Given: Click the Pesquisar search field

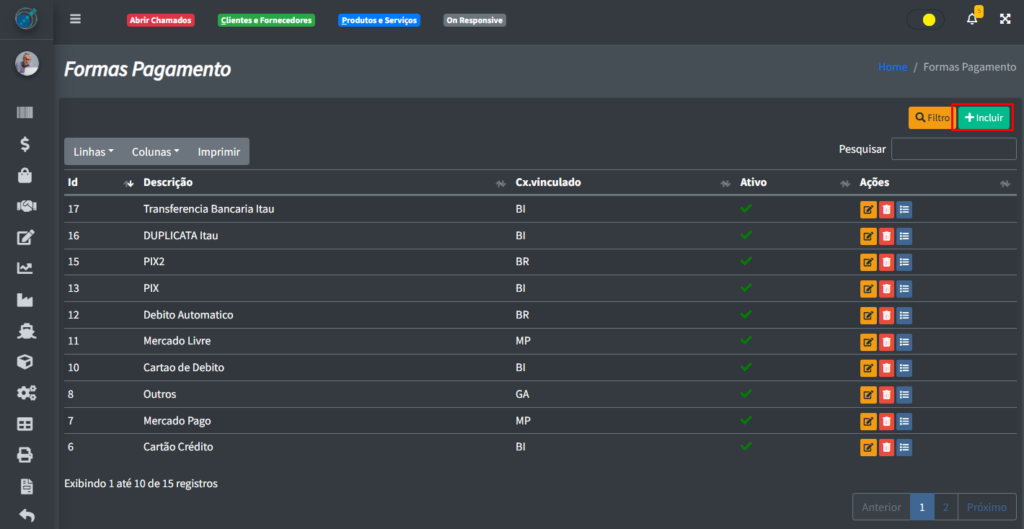Looking at the screenshot, I should [x=953, y=149].
